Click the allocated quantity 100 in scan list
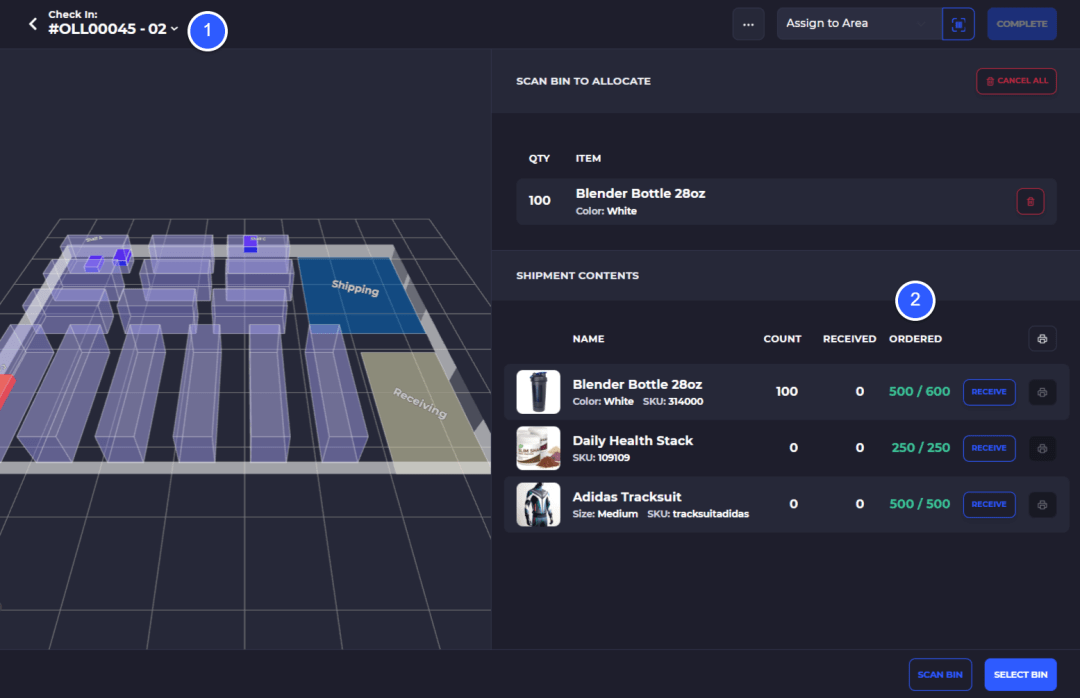Viewport: 1080px width, 698px height. [539, 201]
